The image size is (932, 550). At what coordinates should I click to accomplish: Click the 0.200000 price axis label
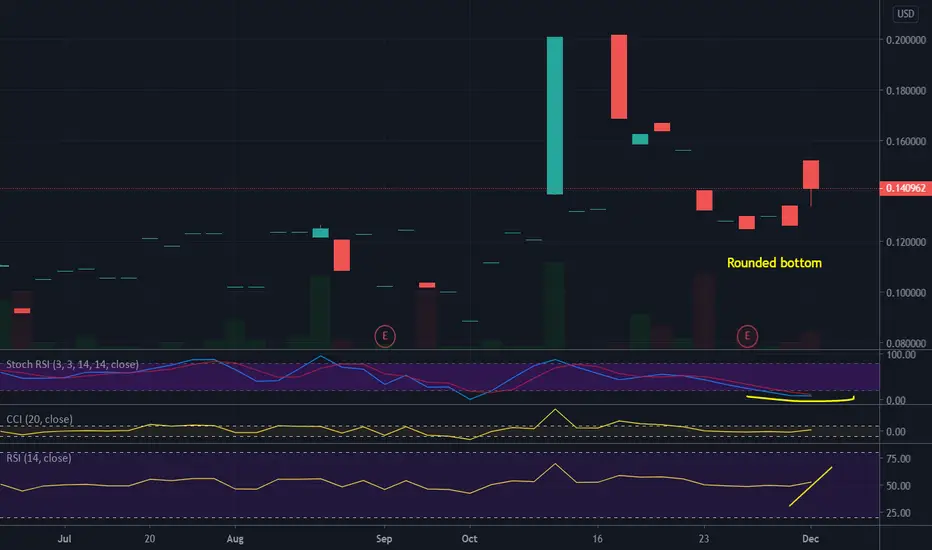pos(905,40)
